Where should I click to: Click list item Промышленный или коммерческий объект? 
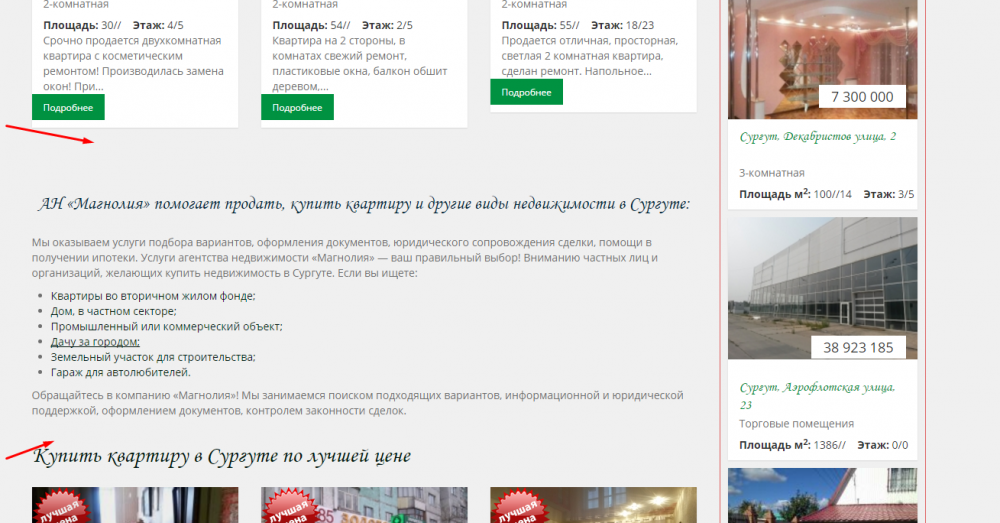(166, 327)
